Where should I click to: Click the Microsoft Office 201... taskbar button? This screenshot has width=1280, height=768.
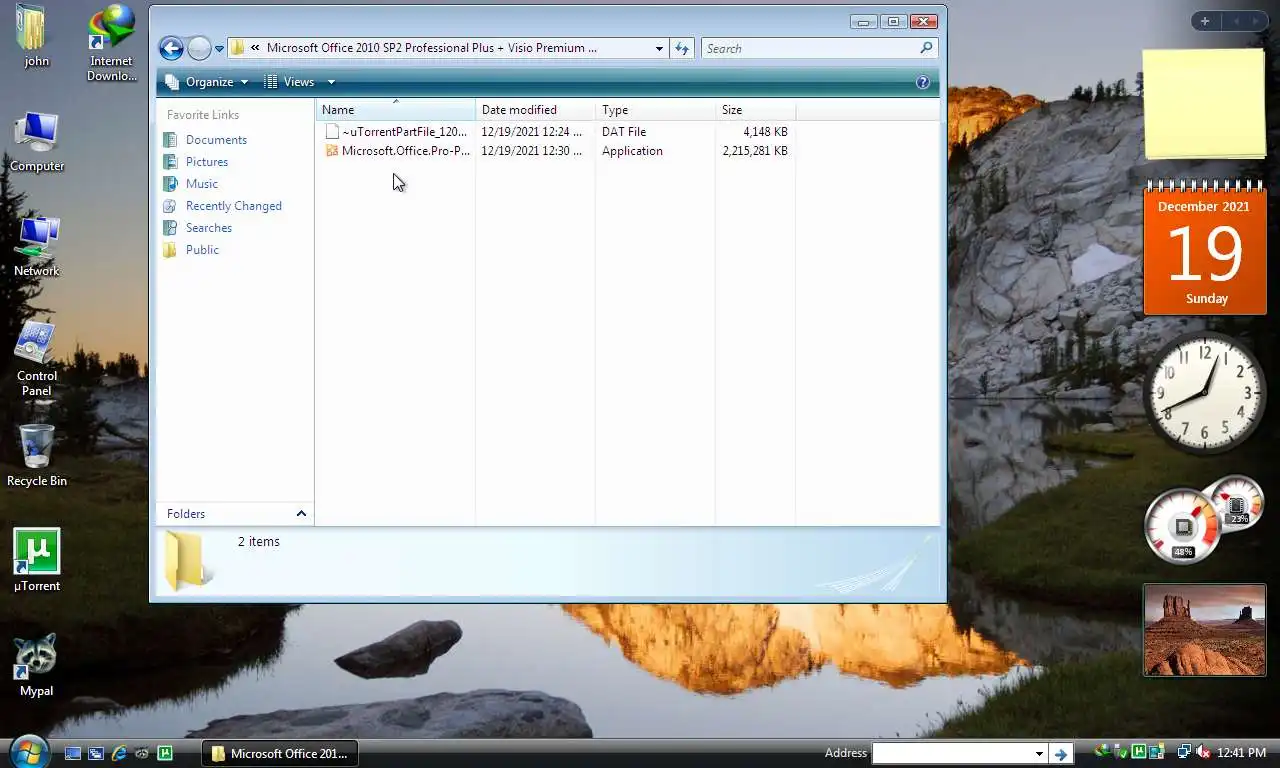(x=281, y=754)
